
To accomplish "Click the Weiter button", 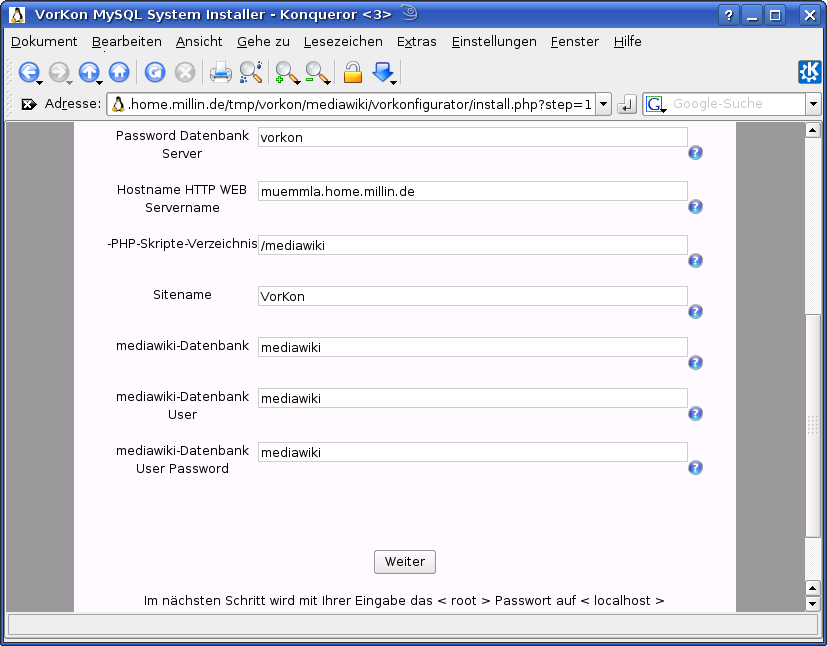I will tap(405, 562).
